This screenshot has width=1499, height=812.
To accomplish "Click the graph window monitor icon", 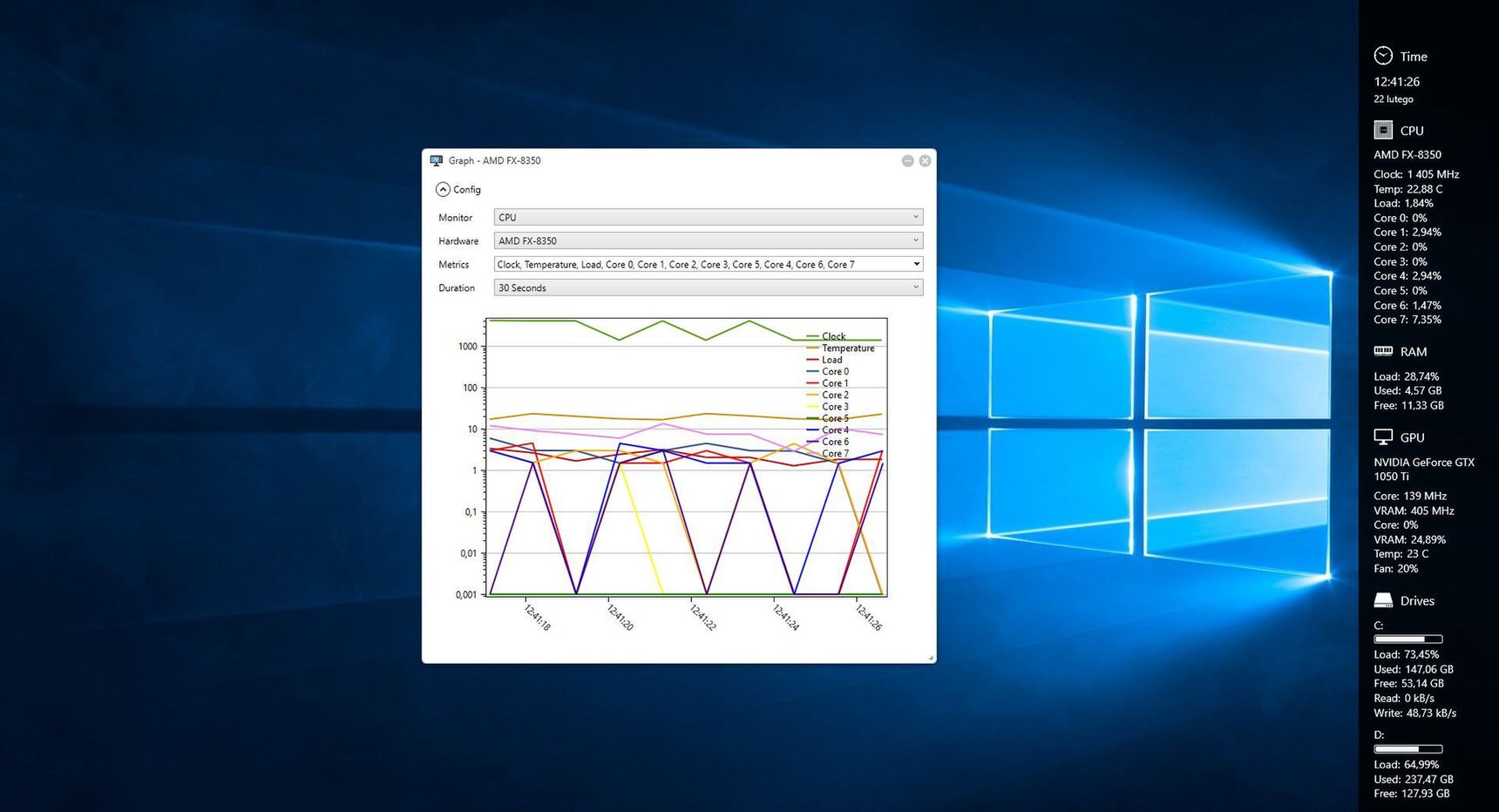I will [x=437, y=160].
